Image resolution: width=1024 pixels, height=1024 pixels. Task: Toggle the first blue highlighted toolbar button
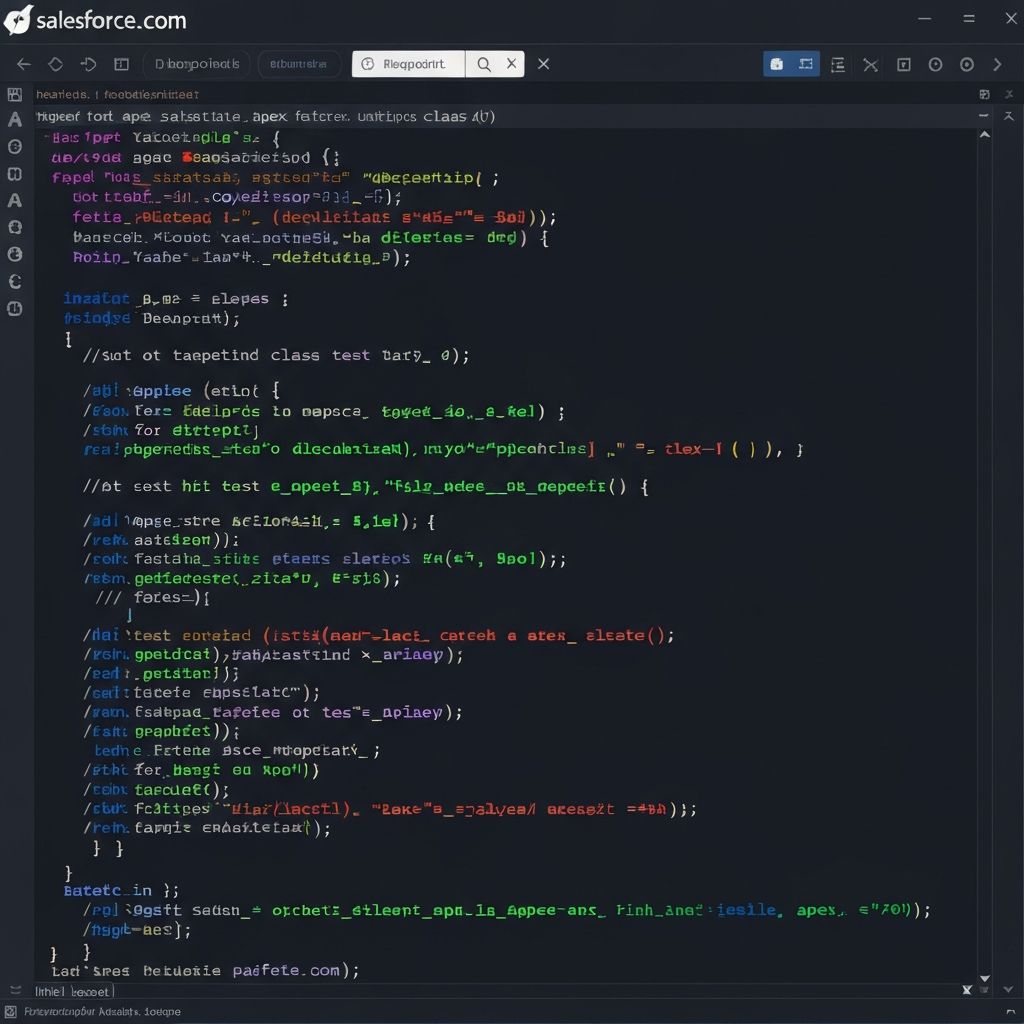tap(777, 64)
